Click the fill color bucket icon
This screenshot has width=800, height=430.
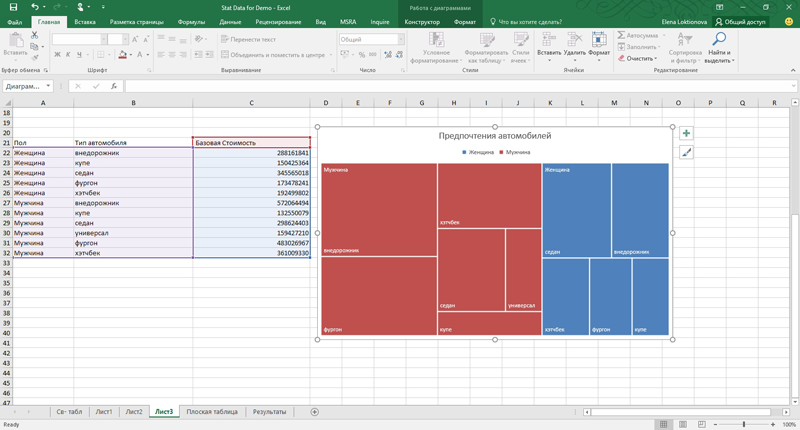click(122, 55)
